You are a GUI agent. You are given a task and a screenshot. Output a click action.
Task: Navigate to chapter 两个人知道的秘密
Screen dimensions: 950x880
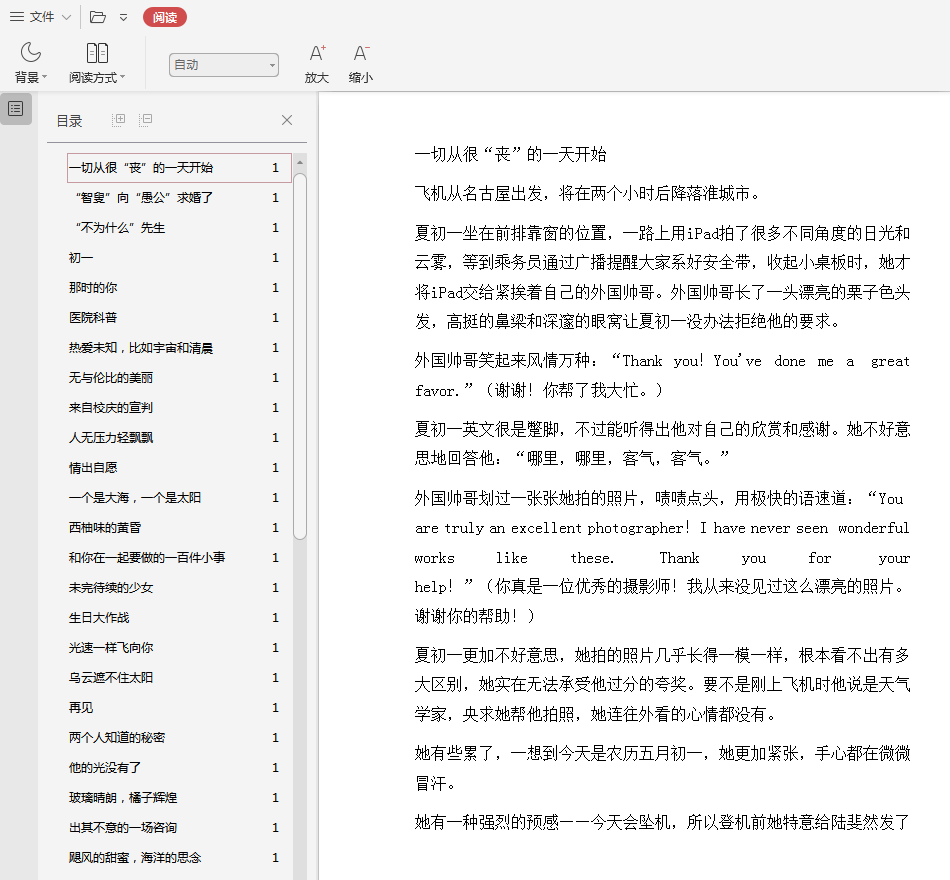[117, 738]
